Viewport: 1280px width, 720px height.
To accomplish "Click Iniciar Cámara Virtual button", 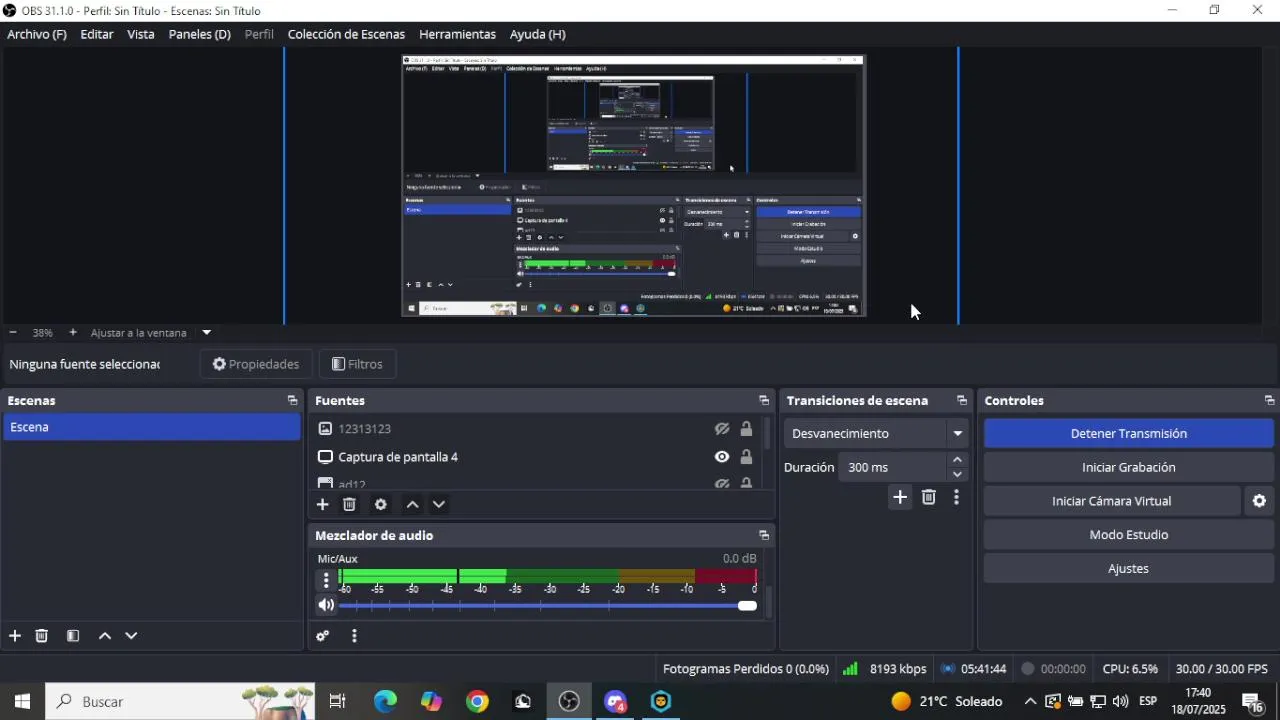I will [x=1112, y=501].
